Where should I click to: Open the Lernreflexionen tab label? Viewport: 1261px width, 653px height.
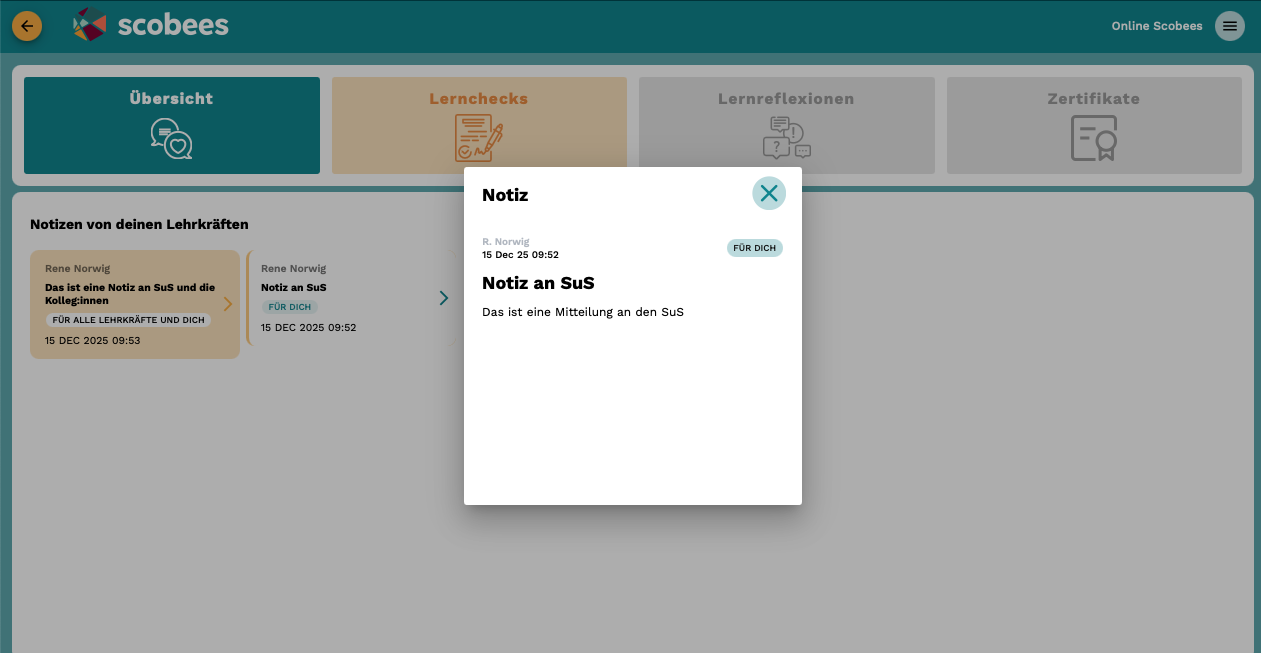(786, 99)
